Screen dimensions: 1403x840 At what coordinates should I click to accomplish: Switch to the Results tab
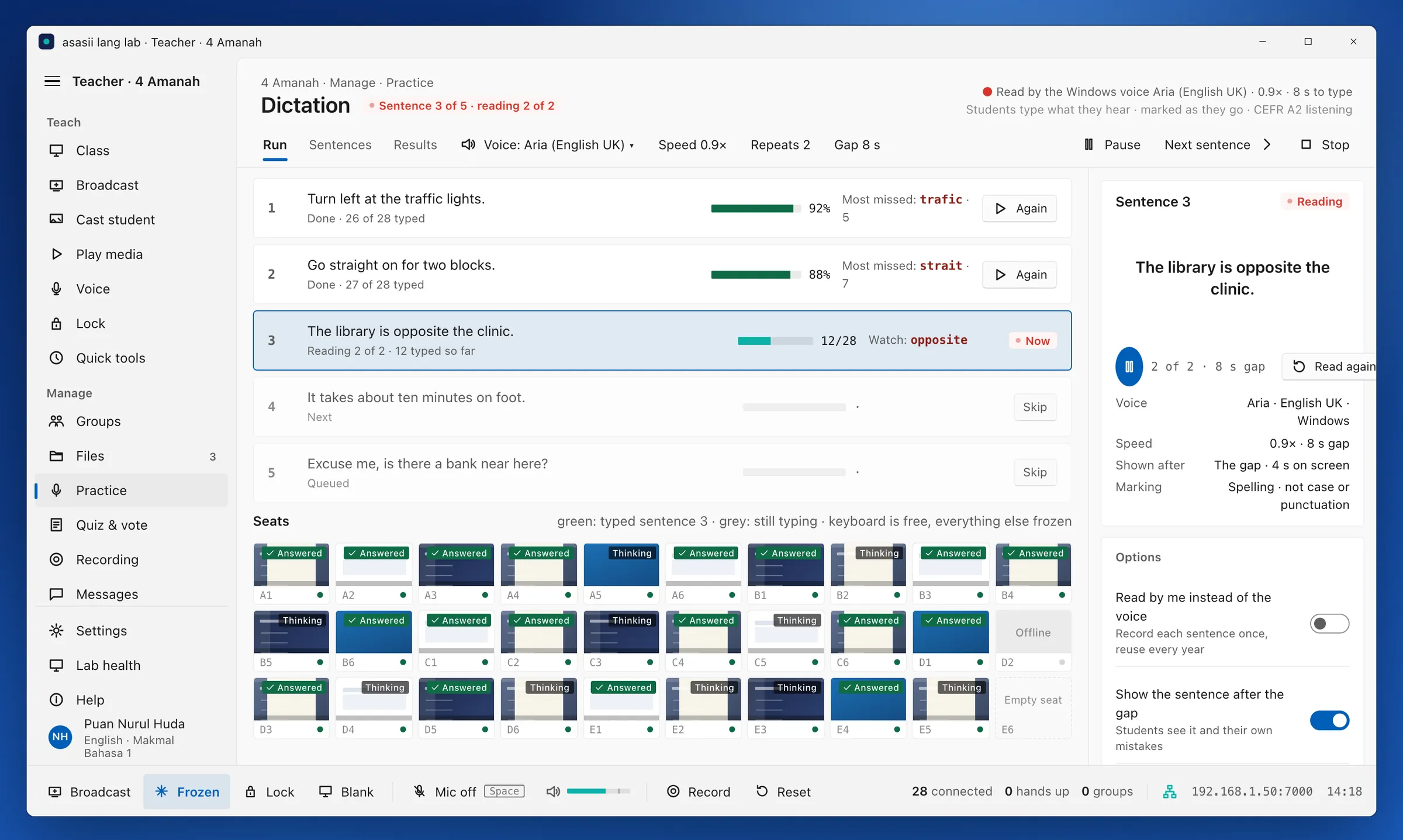415,145
